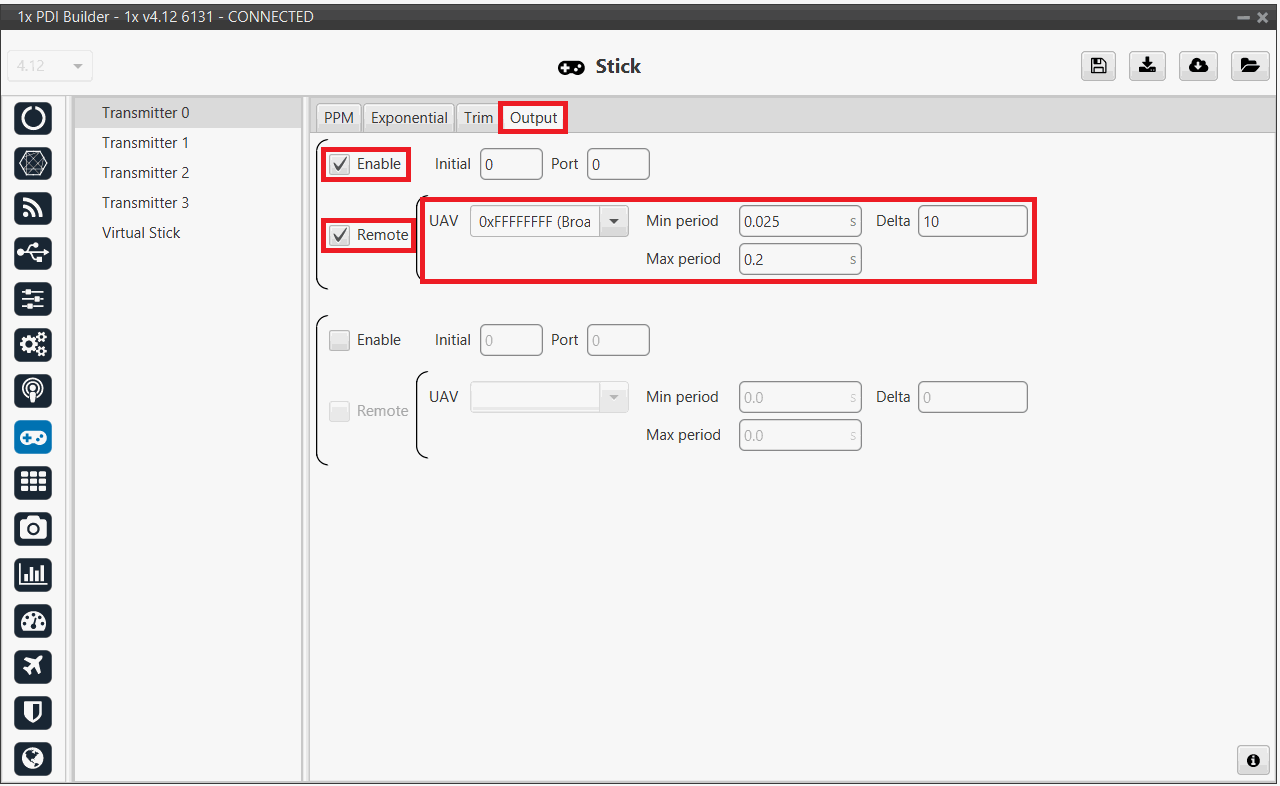Click the Min period field showing 0.025
The image size is (1280, 786).
(792, 221)
